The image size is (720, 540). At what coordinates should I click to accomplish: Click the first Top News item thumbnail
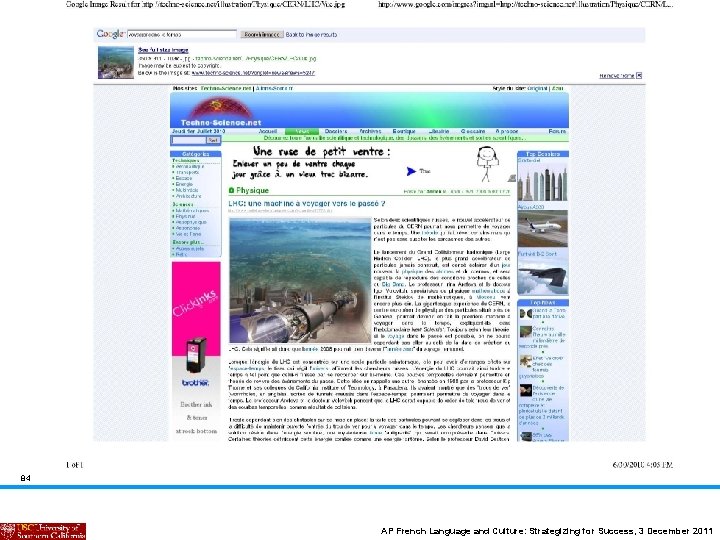(526, 314)
